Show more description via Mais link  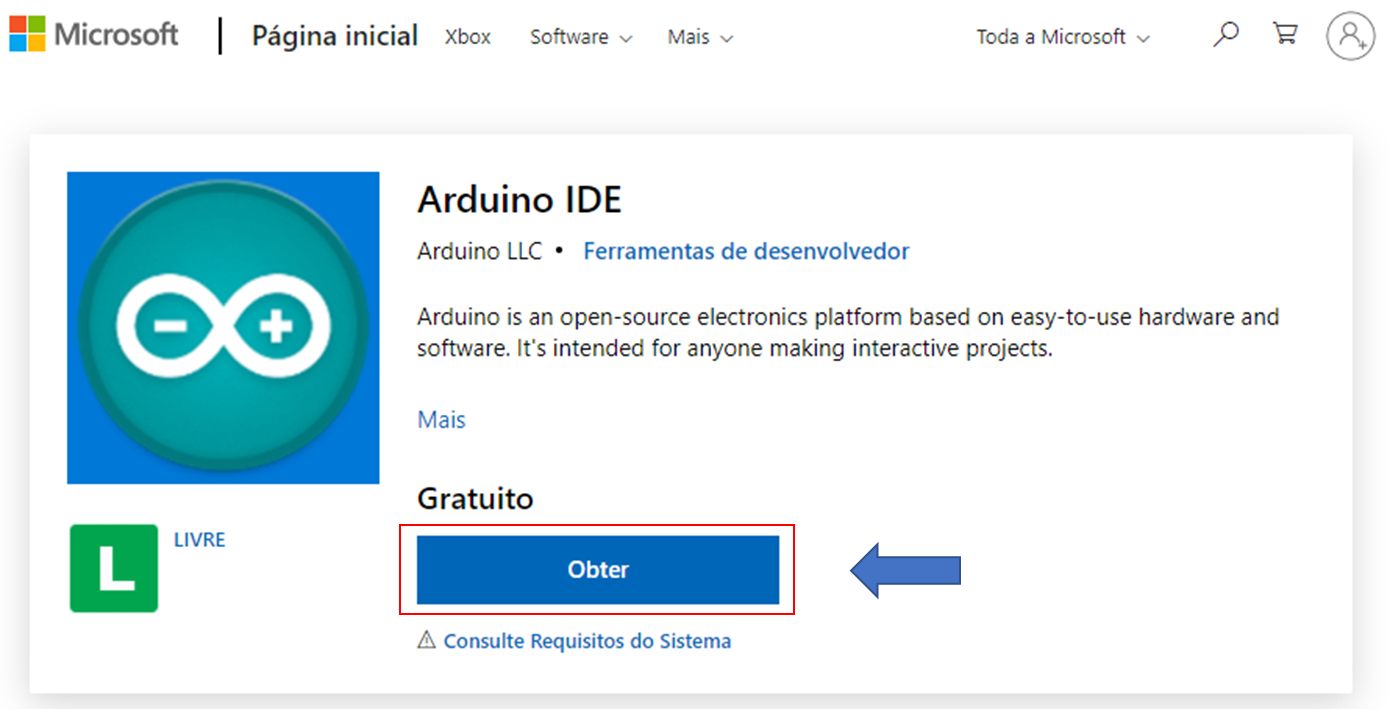pyautogui.click(x=442, y=419)
